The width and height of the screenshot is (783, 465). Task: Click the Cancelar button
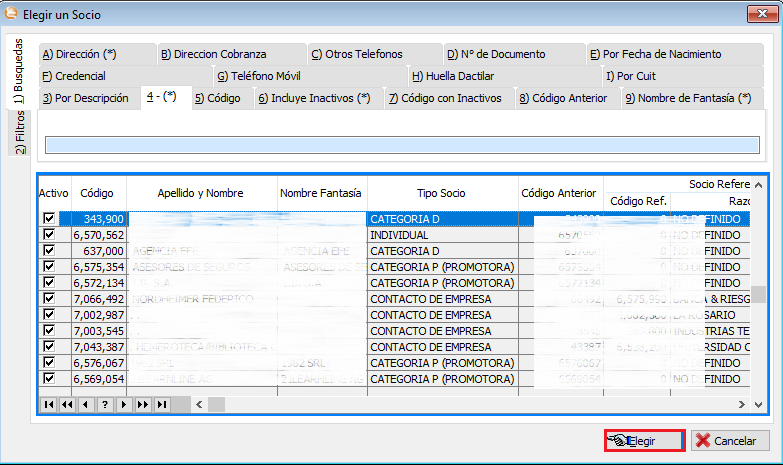click(730, 441)
